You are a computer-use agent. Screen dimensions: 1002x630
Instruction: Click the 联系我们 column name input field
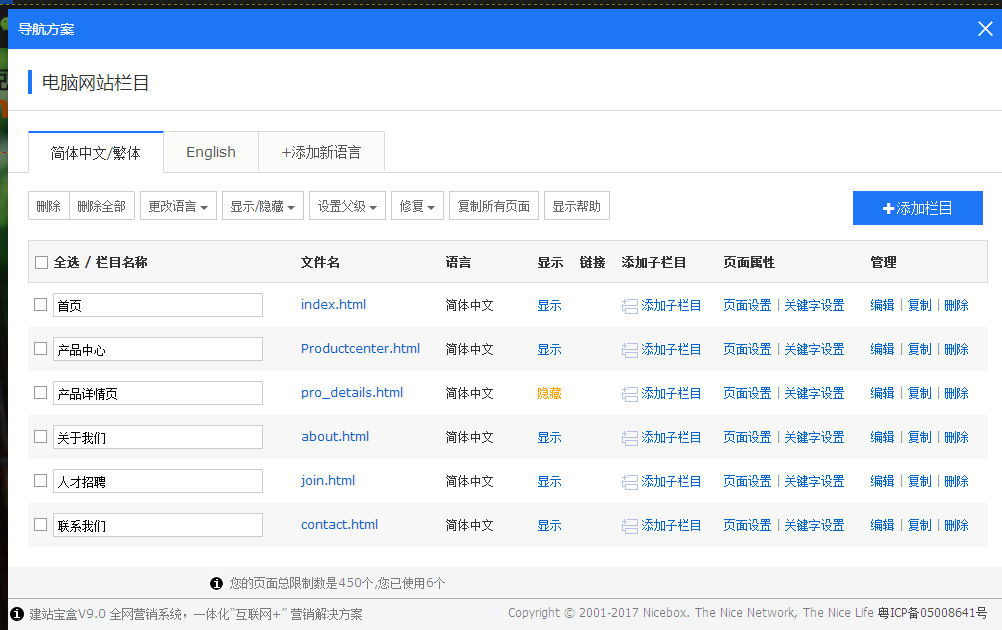coord(158,525)
